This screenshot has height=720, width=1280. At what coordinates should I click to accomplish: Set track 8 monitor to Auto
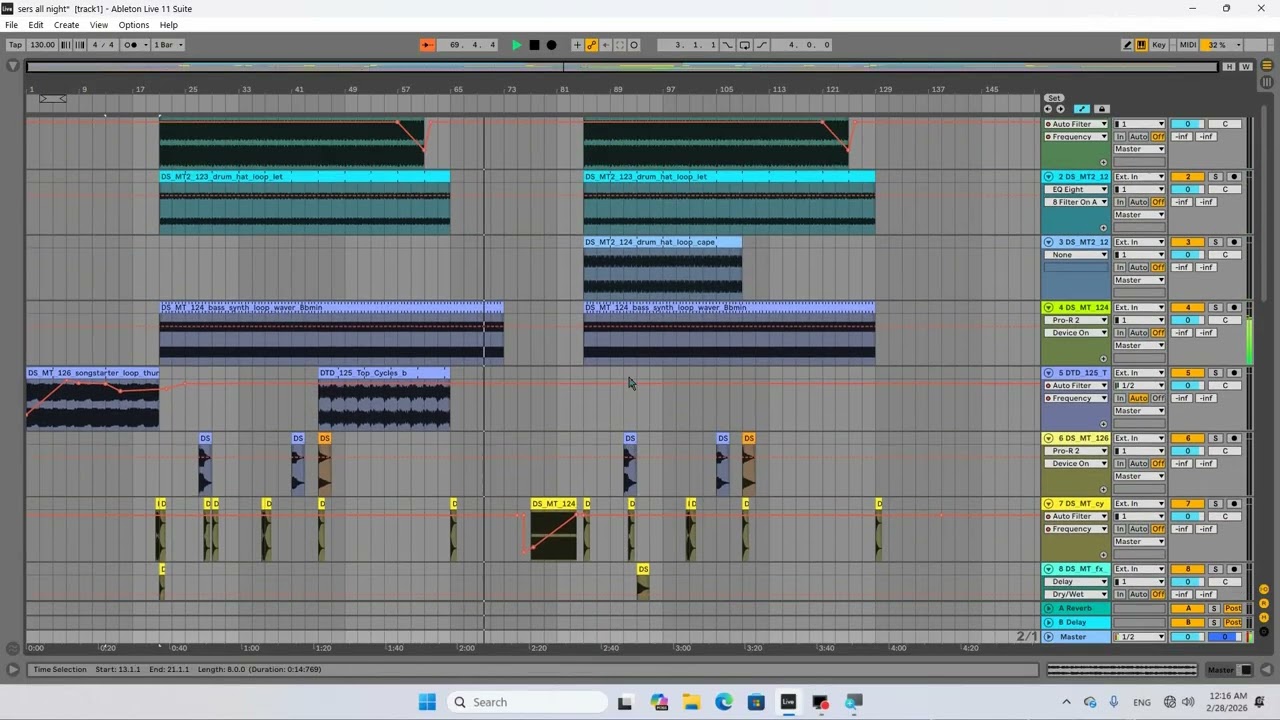click(x=1139, y=594)
